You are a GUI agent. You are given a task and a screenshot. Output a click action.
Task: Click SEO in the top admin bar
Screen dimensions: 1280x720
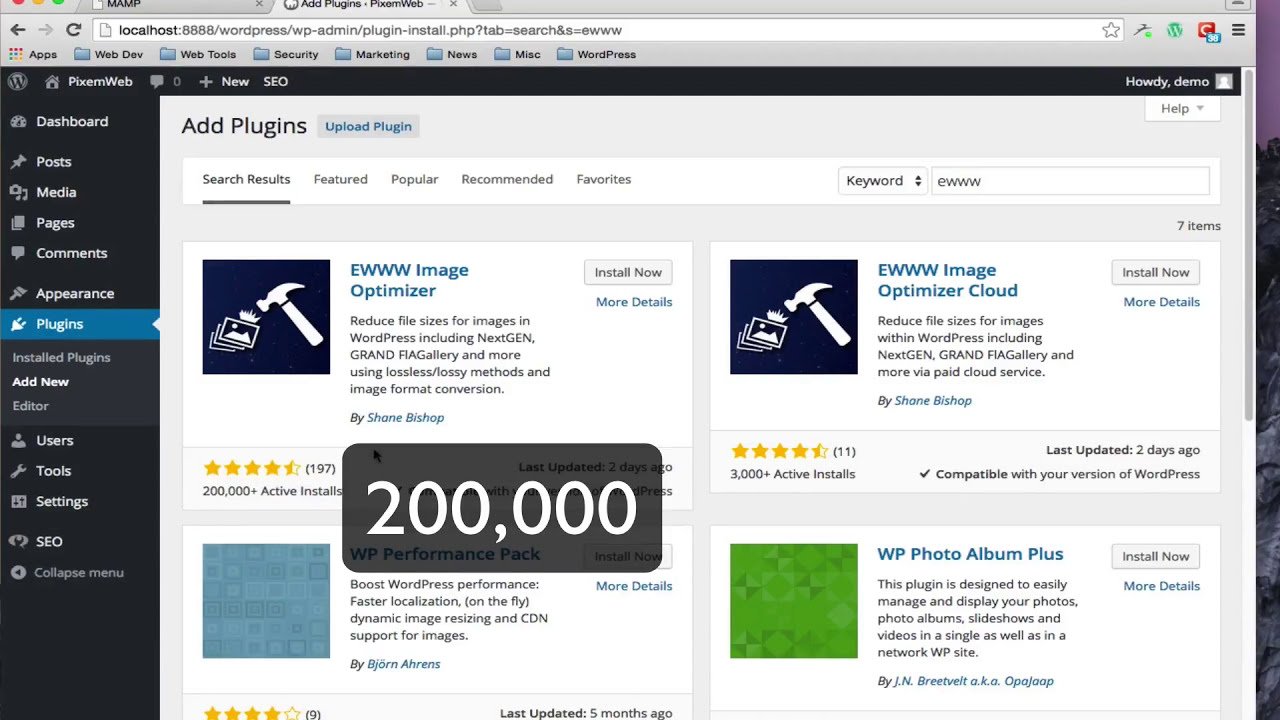275,81
